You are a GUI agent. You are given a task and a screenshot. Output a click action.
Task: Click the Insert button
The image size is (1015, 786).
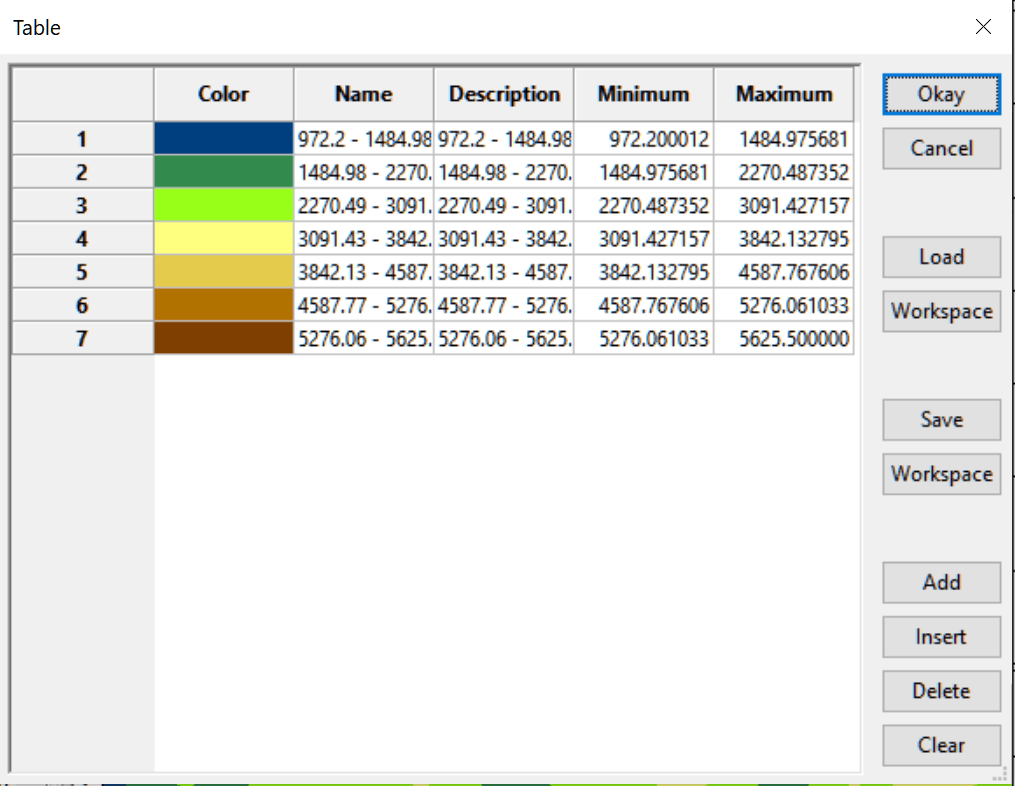point(940,637)
